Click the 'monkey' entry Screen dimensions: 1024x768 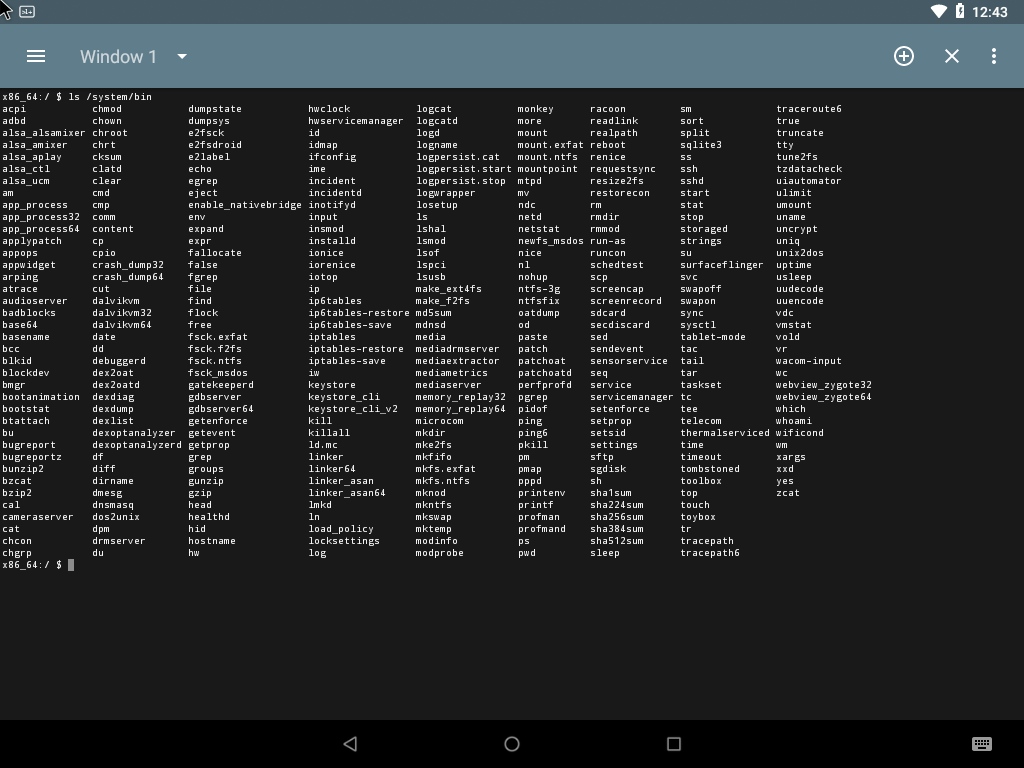[x=536, y=109]
